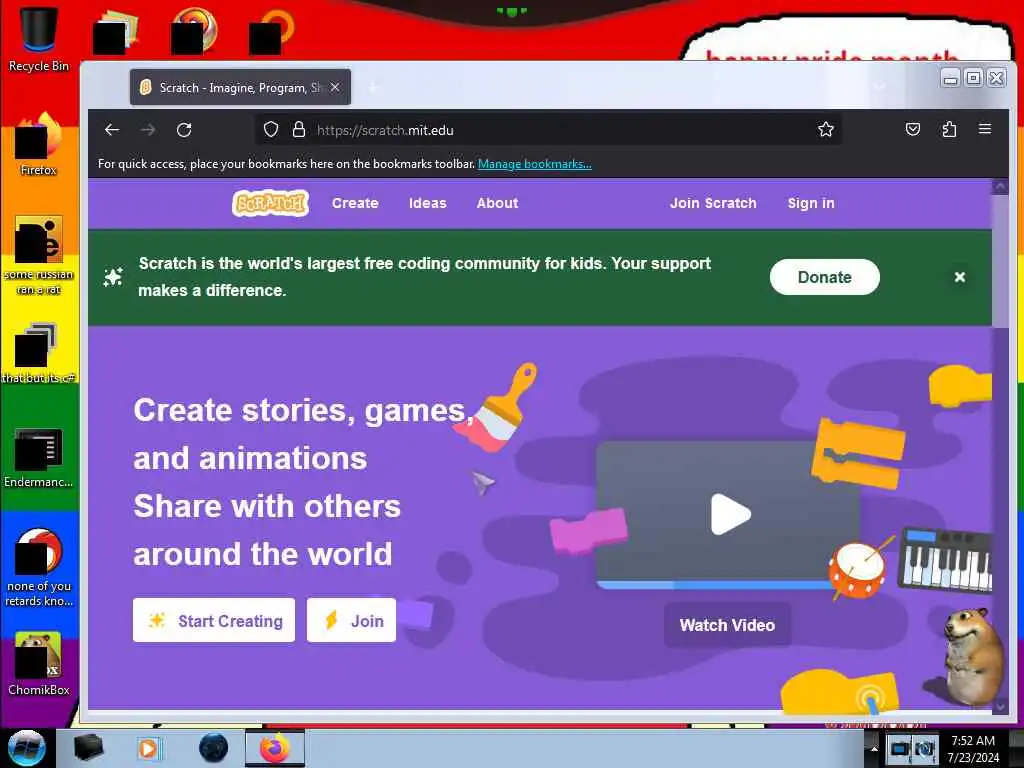The width and height of the screenshot is (1024, 768).
Task: Click the forward navigation arrow
Action: click(x=148, y=129)
